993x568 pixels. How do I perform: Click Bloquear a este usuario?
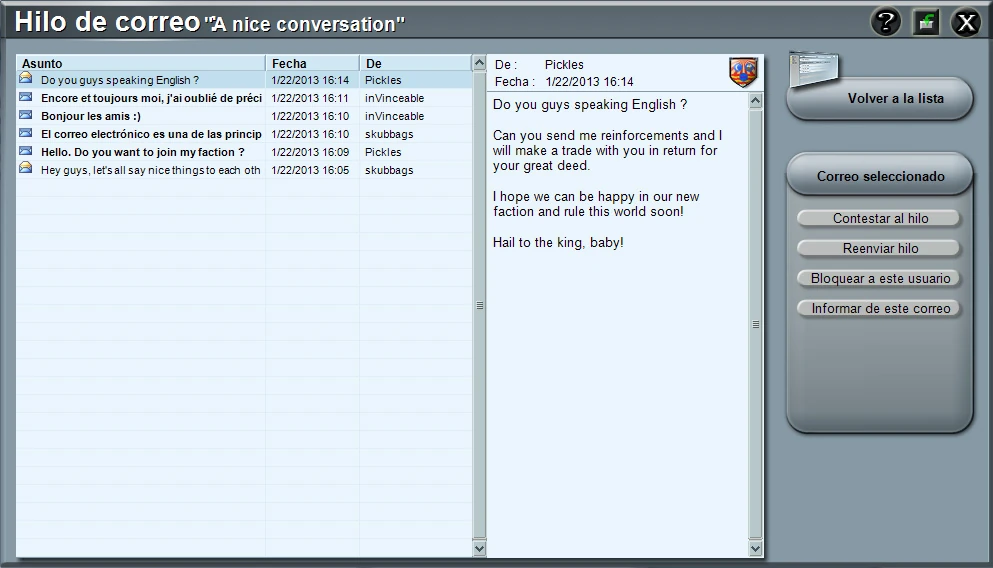click(879, 279)
